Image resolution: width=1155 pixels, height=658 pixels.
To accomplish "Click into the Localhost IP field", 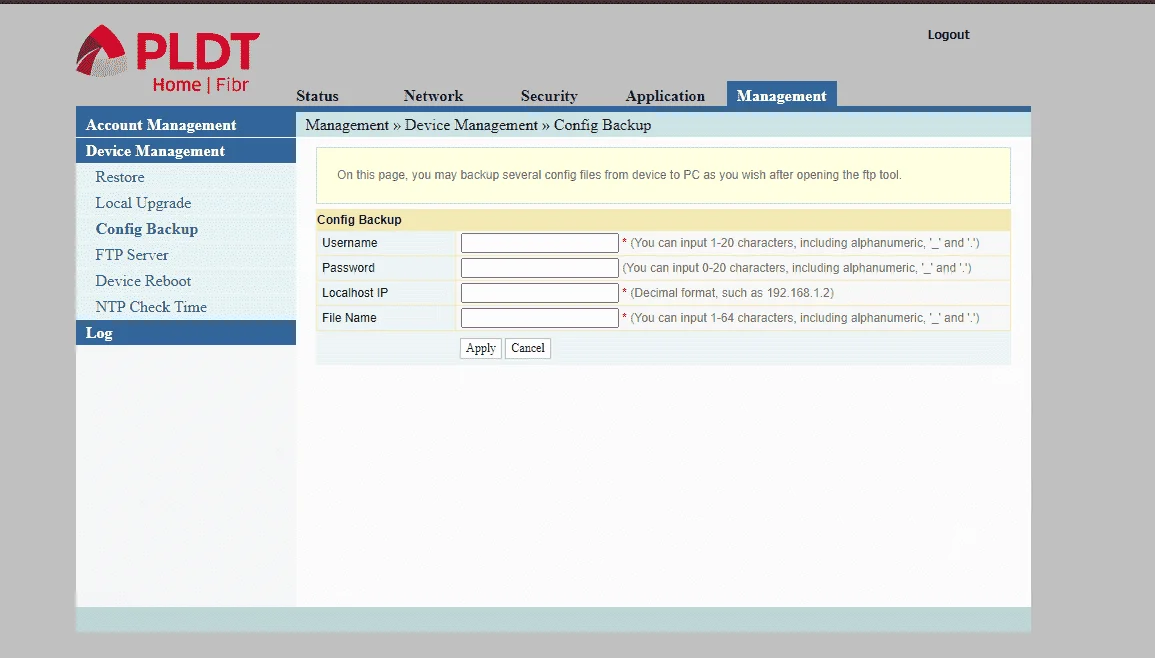I will coord(539,293).
